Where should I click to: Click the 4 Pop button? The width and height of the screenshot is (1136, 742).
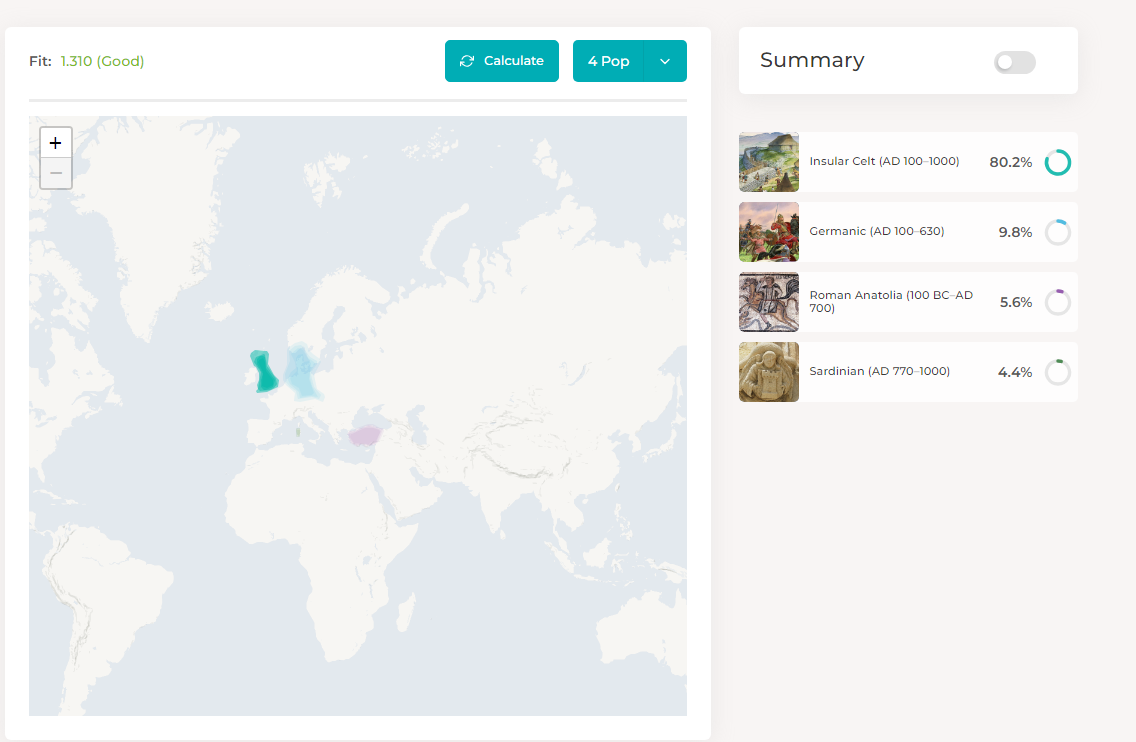tap(608, 61)
